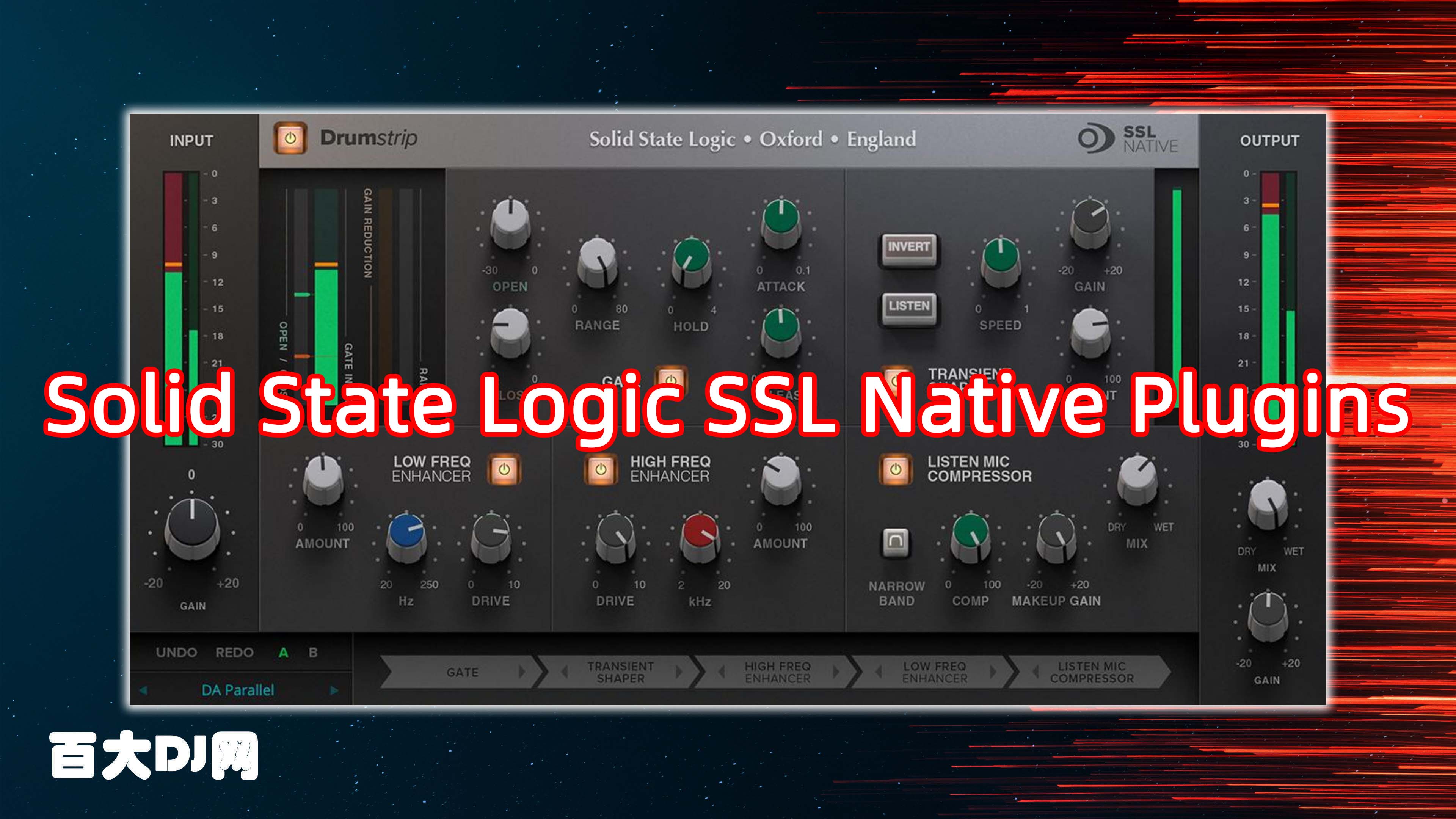Go to next preset with right arrow
The height and width of the screenshot is (819, 1456).
point(334,690)
